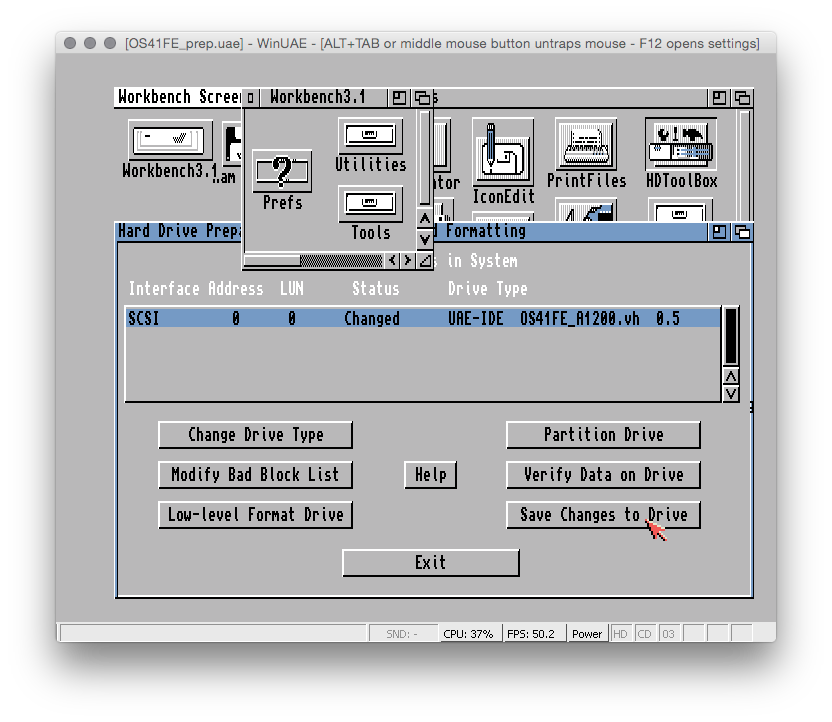Viewport: 832px width, 722px height.
Task: Click the WinUAE window close button
Action: click(70, 43)
